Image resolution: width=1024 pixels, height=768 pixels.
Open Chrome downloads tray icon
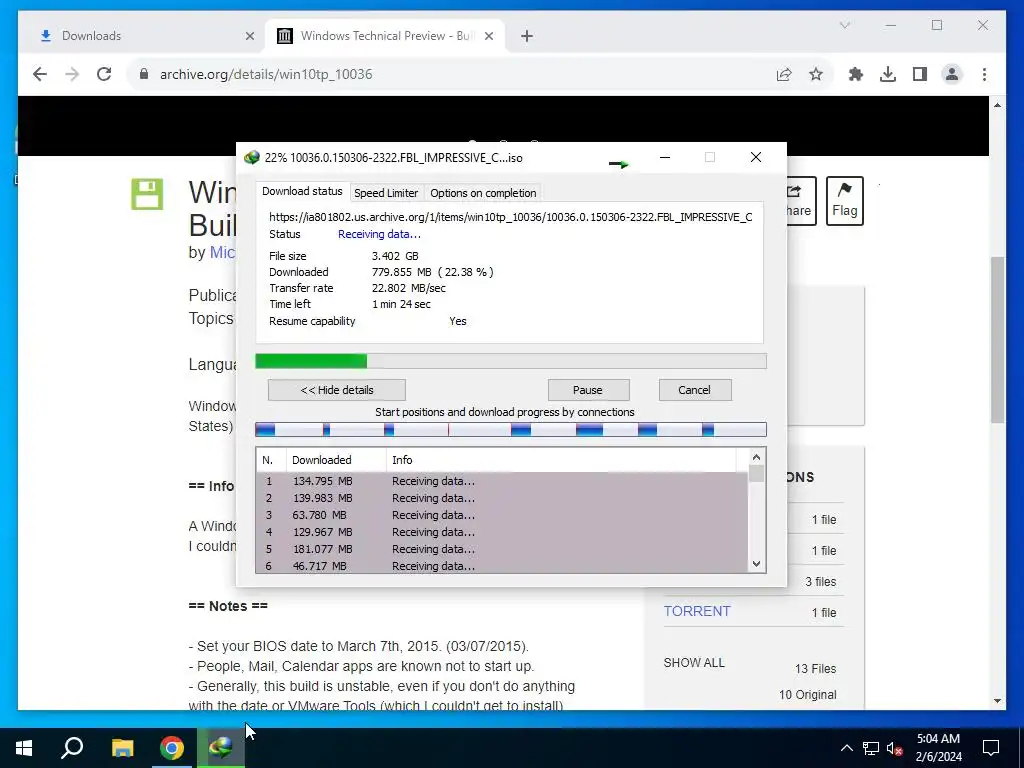tap(888, 74)
